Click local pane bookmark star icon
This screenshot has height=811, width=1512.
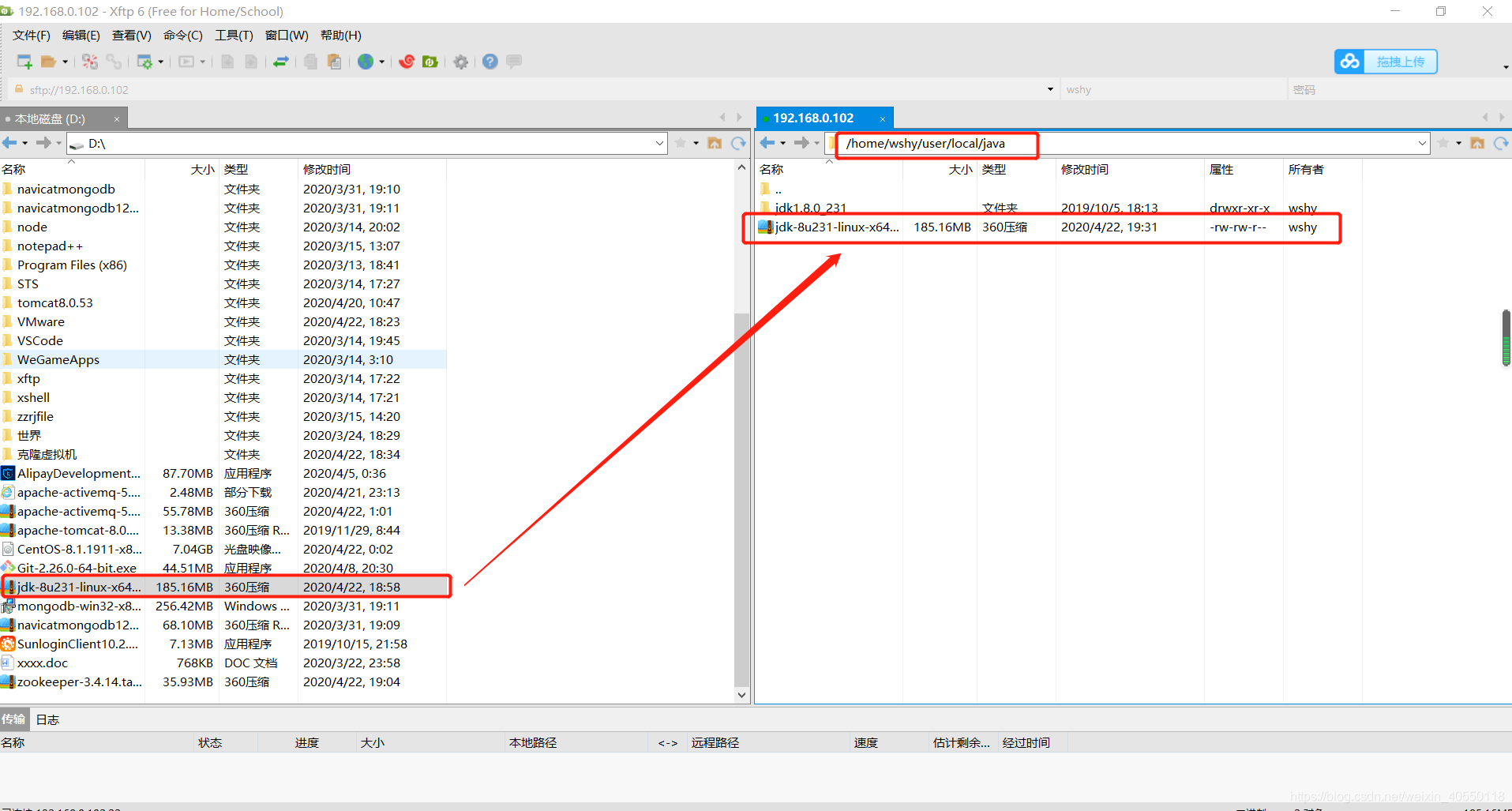point(681,143)
